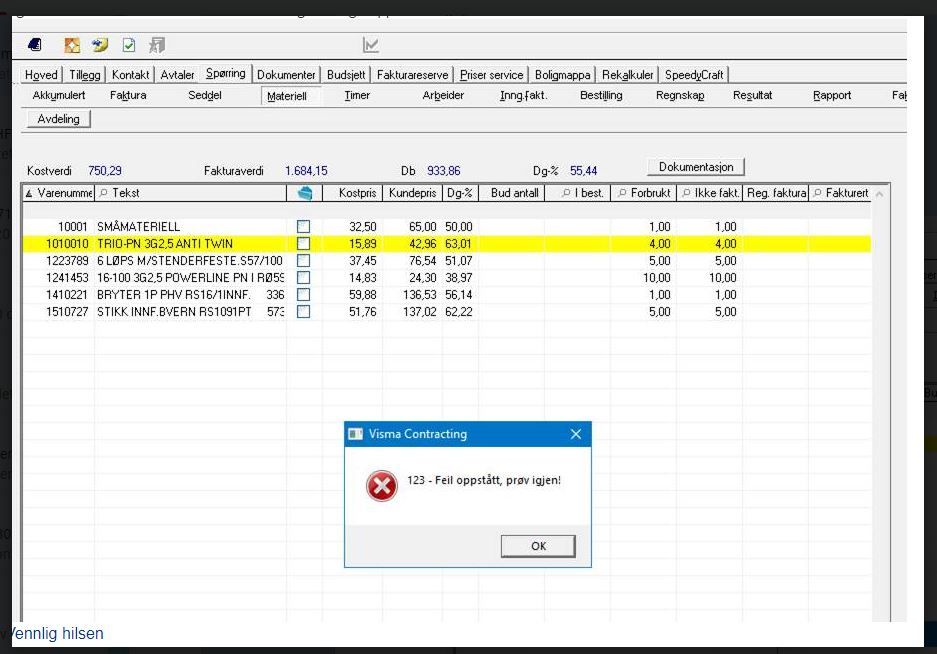Open the Hoved tab
Image resolution: width=937 pixels, height=654 pixels.
[x=41, y=75]
